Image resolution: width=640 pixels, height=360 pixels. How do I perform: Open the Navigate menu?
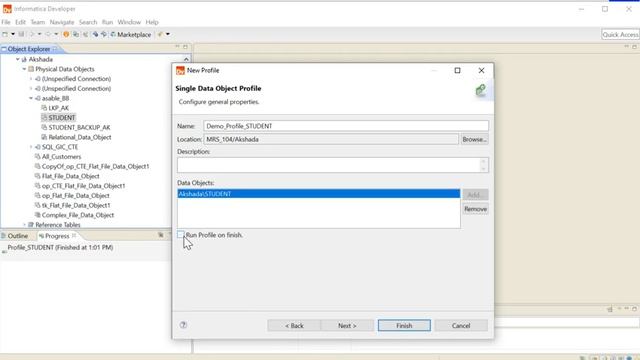tap(62, 22)
